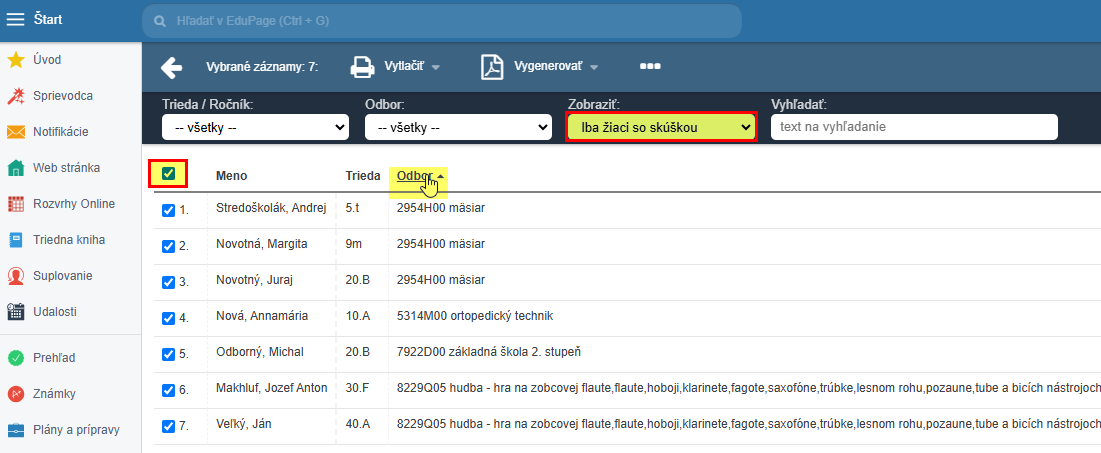Click the 5314M00 ortopedický technik cell

475,316
